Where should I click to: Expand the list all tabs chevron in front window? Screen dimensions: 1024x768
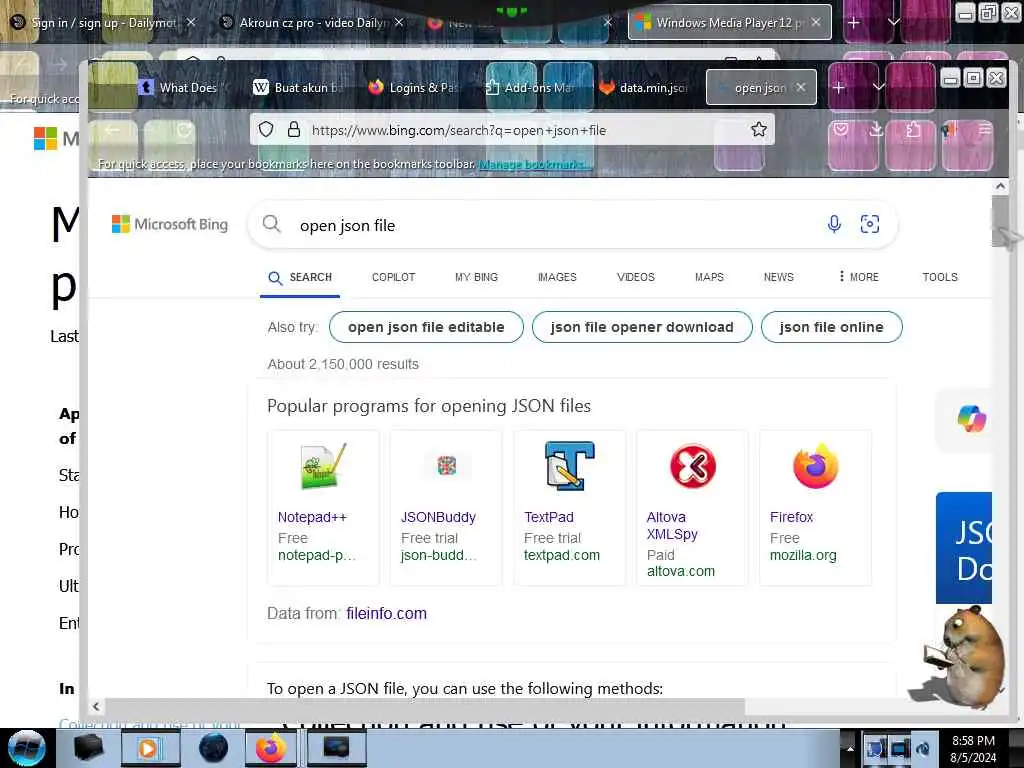coord(878,87)
